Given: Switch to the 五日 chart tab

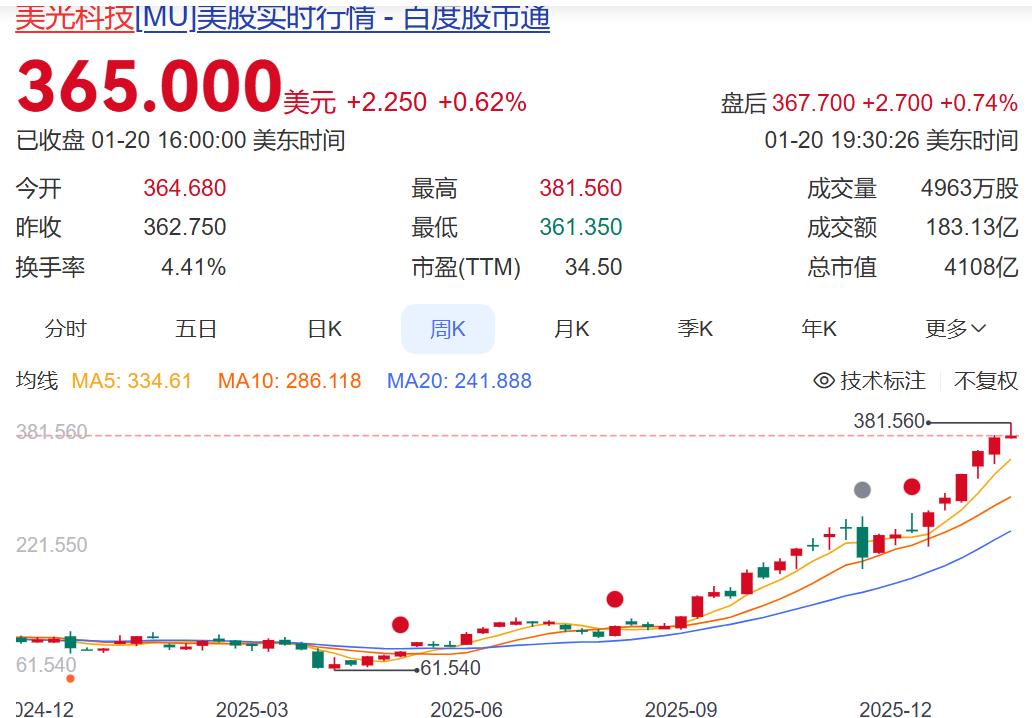Looking at the screenshot, I should click(195, 328).
